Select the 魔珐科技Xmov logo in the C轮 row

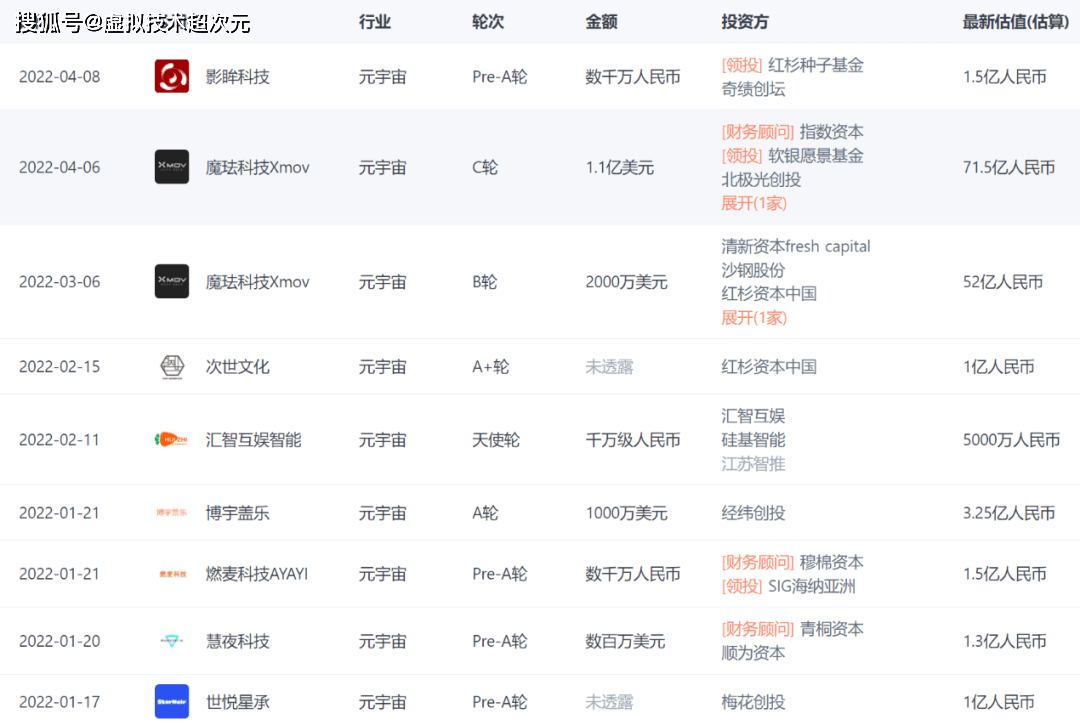pos(171,167)
